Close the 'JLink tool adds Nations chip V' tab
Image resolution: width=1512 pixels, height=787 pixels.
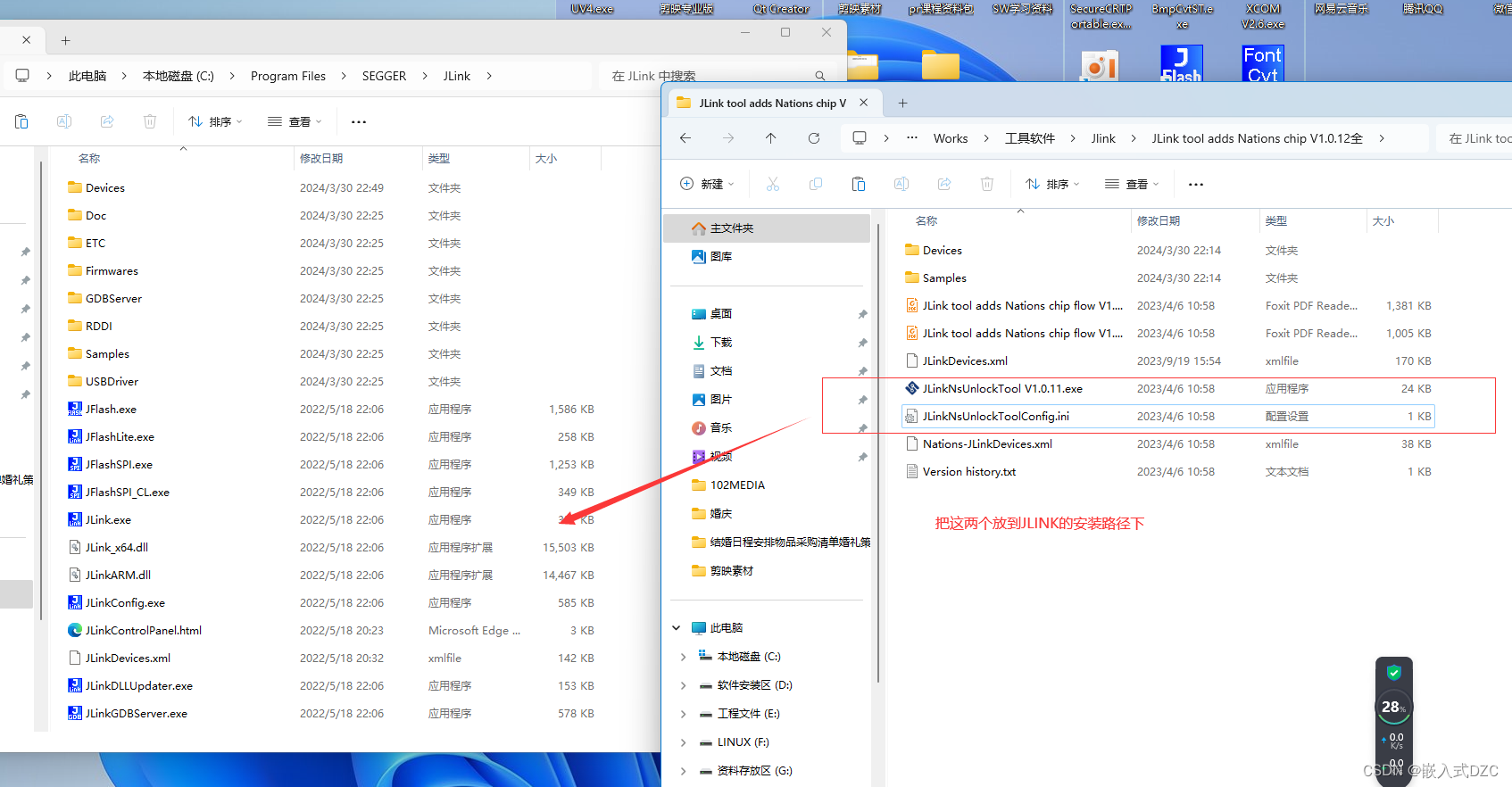[x=864, y=103]
